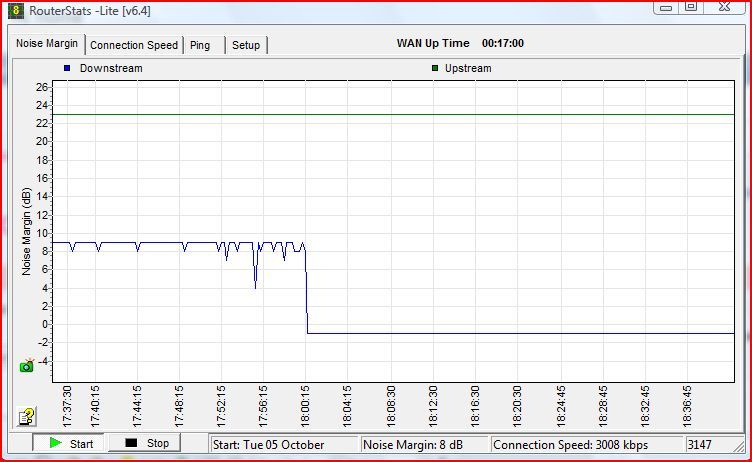Click the green Upstream legend marker

coord(435,68)
